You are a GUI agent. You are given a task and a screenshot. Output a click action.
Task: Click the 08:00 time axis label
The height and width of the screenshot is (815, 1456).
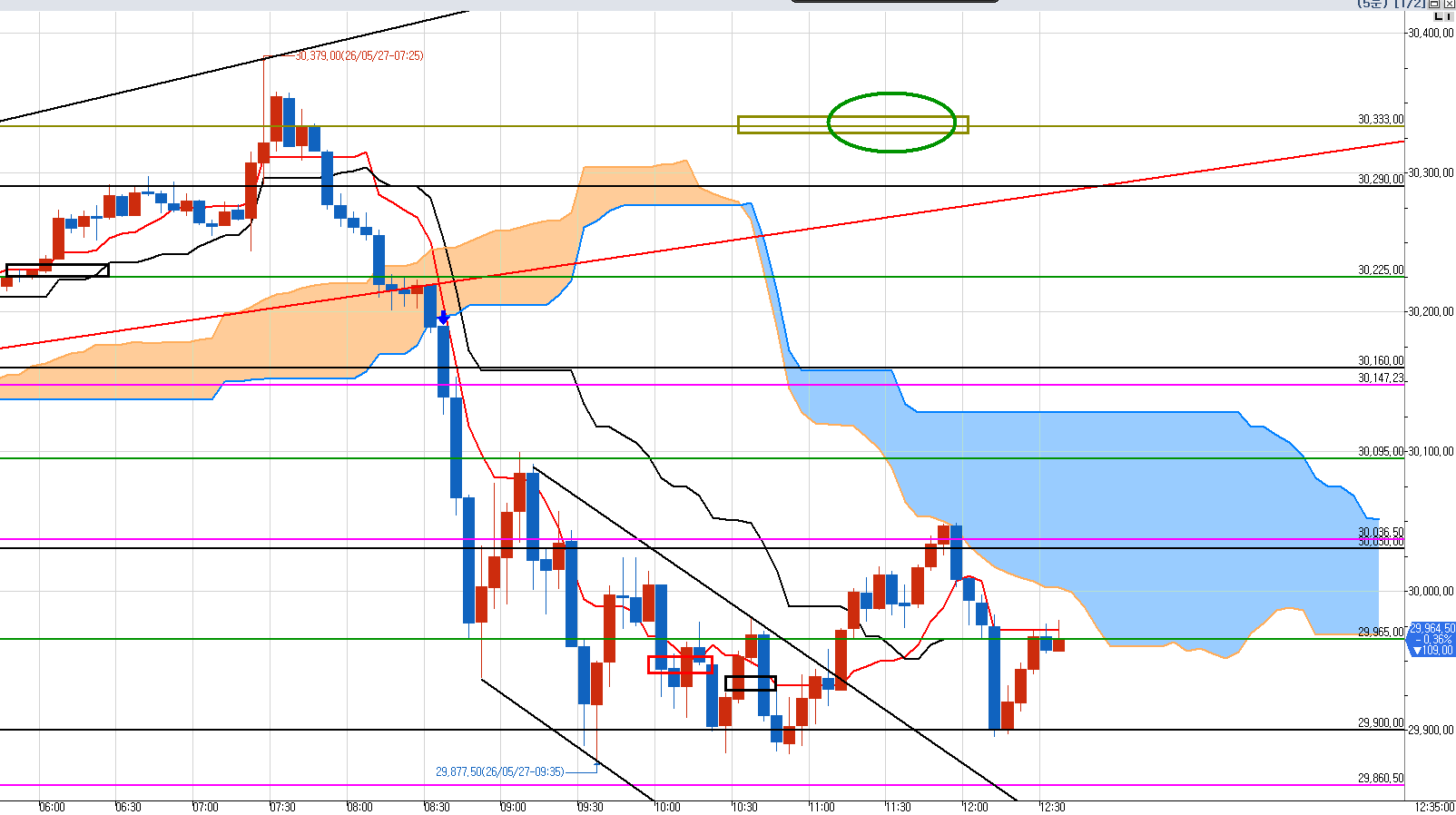point(359,807)
